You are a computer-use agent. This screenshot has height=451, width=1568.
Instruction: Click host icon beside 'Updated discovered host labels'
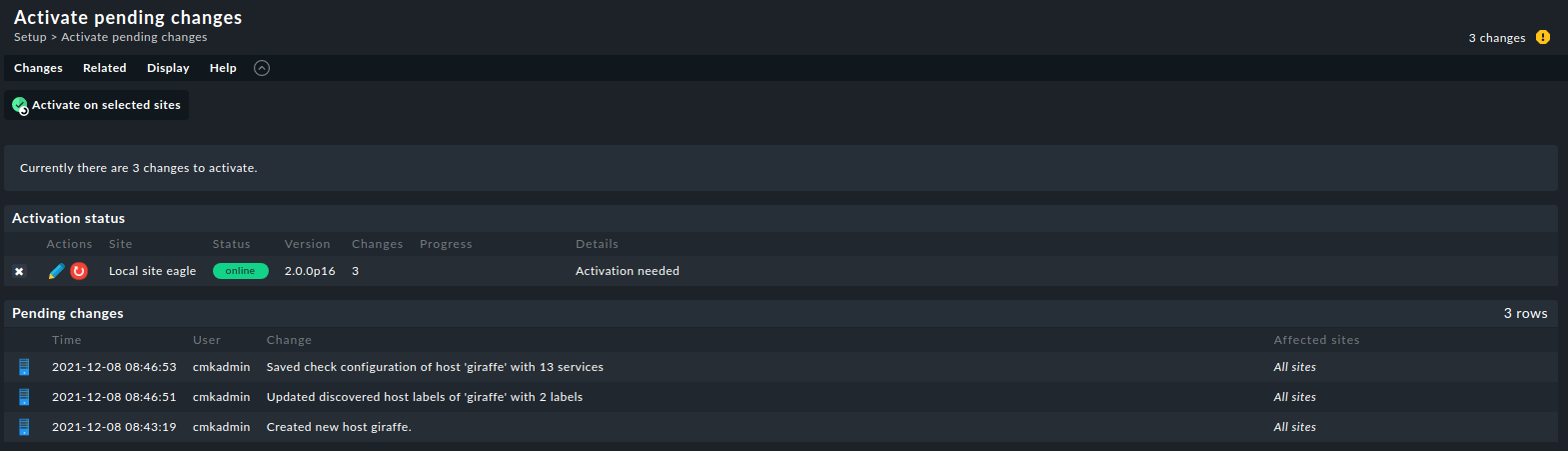[x=24, y=397]
